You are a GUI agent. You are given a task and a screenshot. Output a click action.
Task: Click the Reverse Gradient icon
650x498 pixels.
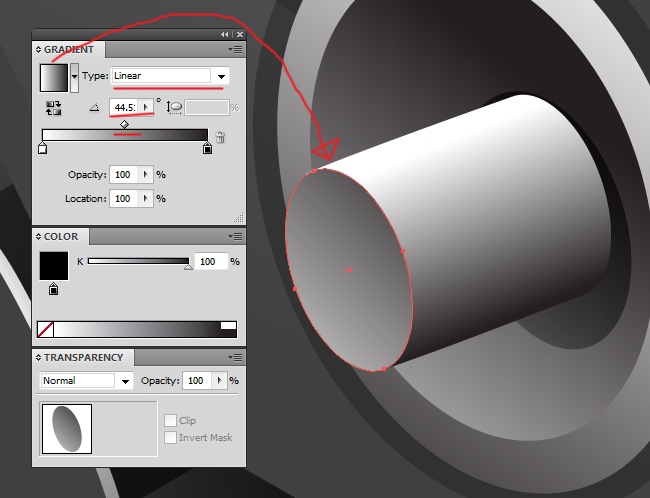53,108
